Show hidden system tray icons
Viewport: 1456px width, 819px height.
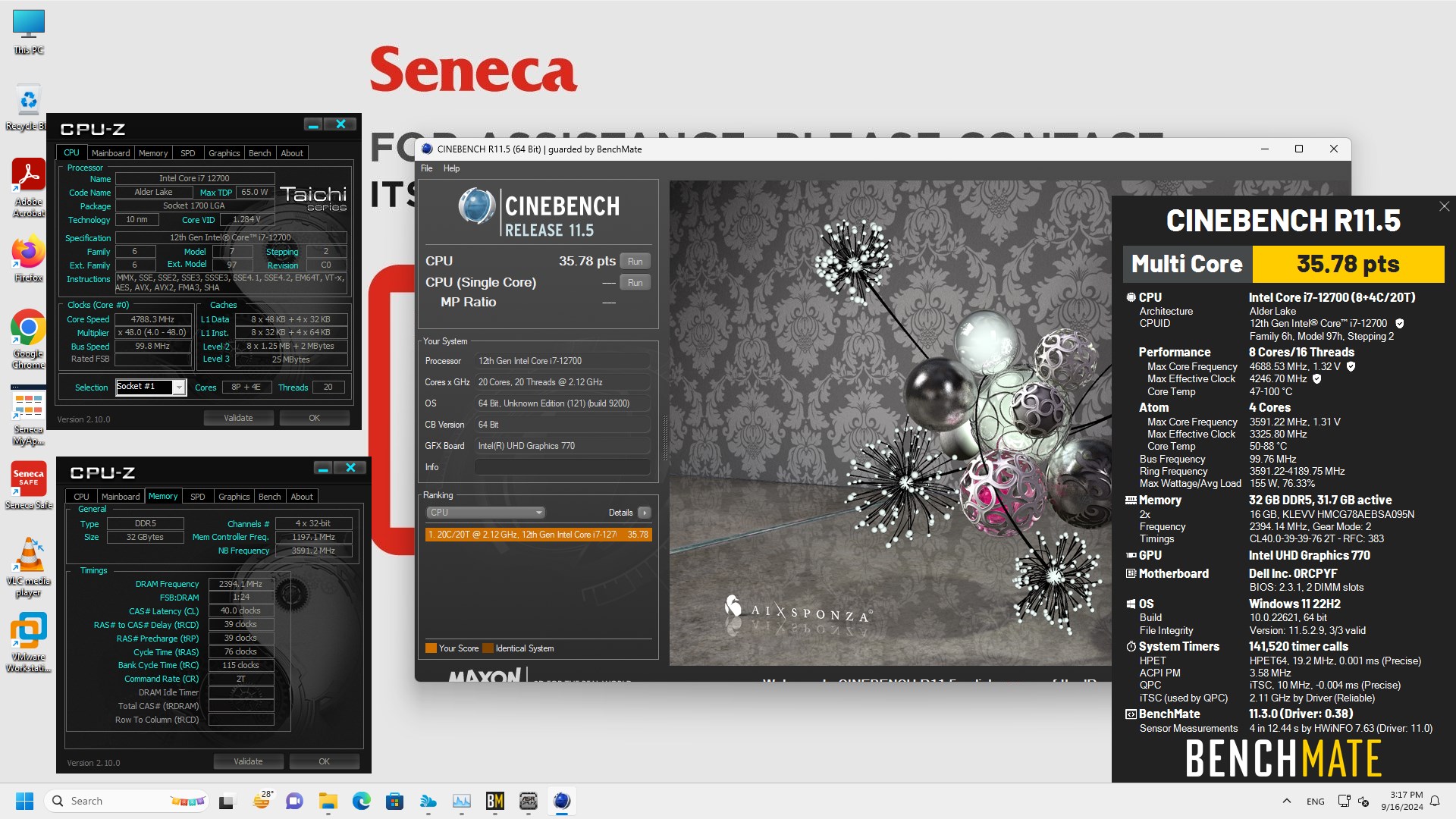(x=1287, y=801)
